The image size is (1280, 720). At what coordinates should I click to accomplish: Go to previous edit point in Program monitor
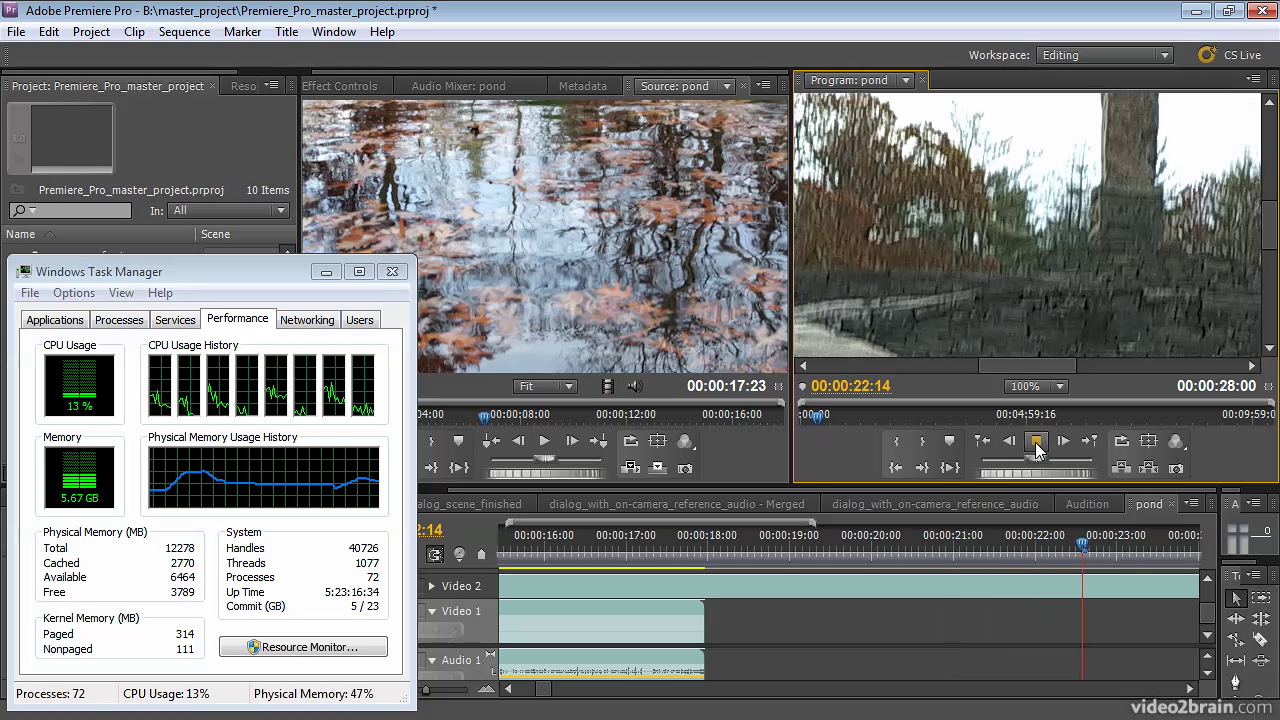982,441
